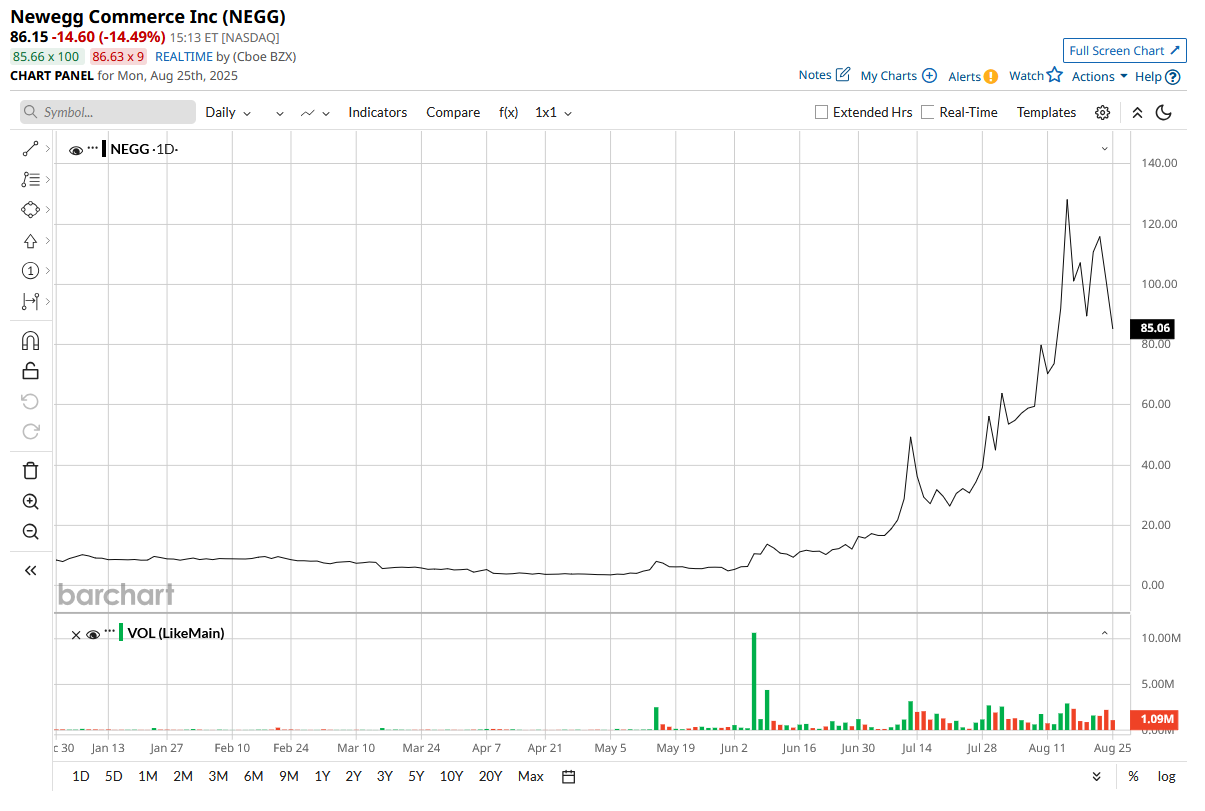Open the Actions dropdown menu

point(1099,76)
